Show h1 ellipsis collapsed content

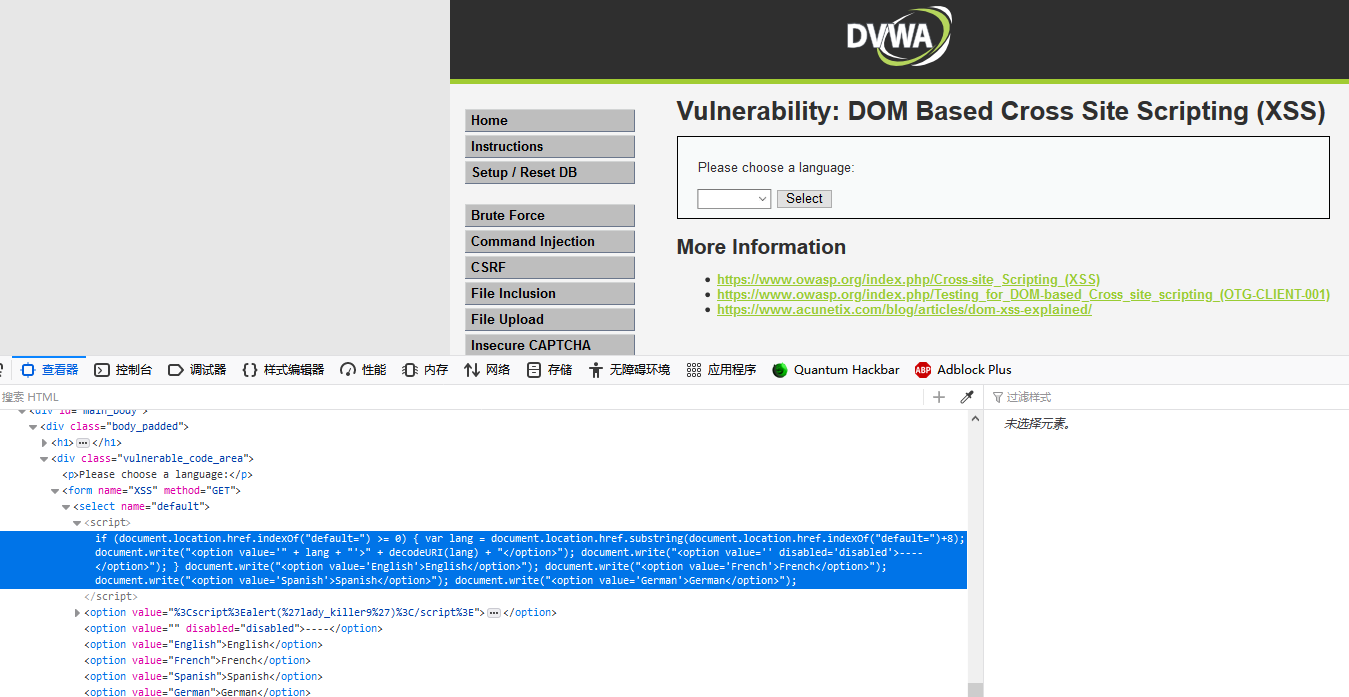coord(82,443)
